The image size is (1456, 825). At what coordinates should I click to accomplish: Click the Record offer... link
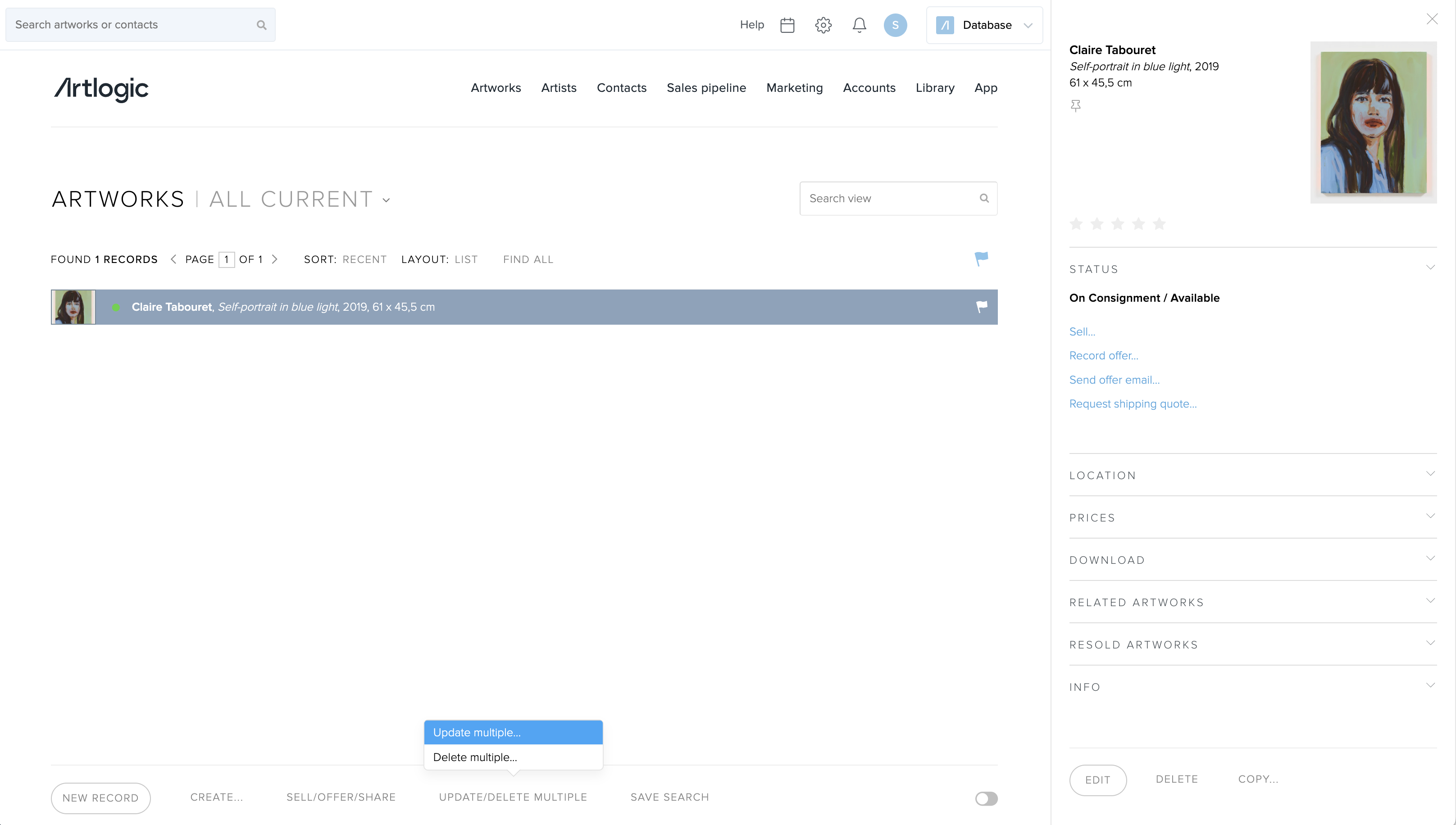pyautogui.click(x=1103, y=355)
